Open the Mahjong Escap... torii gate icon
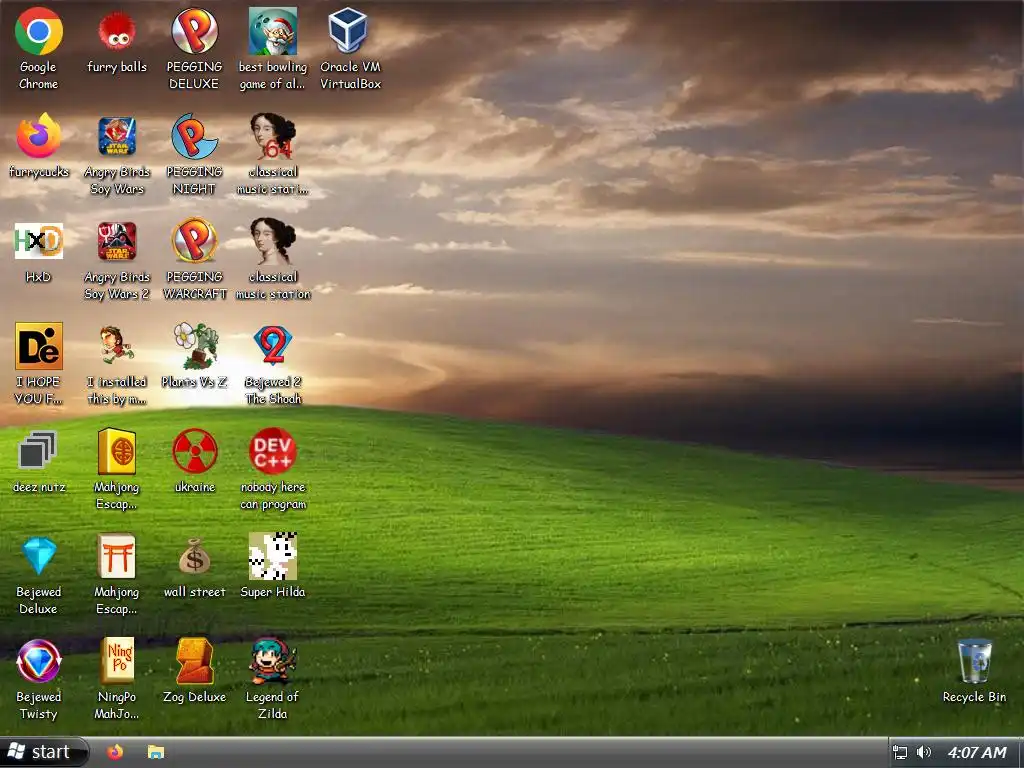This screenshot has width=1024, height=768. [117, 556]
